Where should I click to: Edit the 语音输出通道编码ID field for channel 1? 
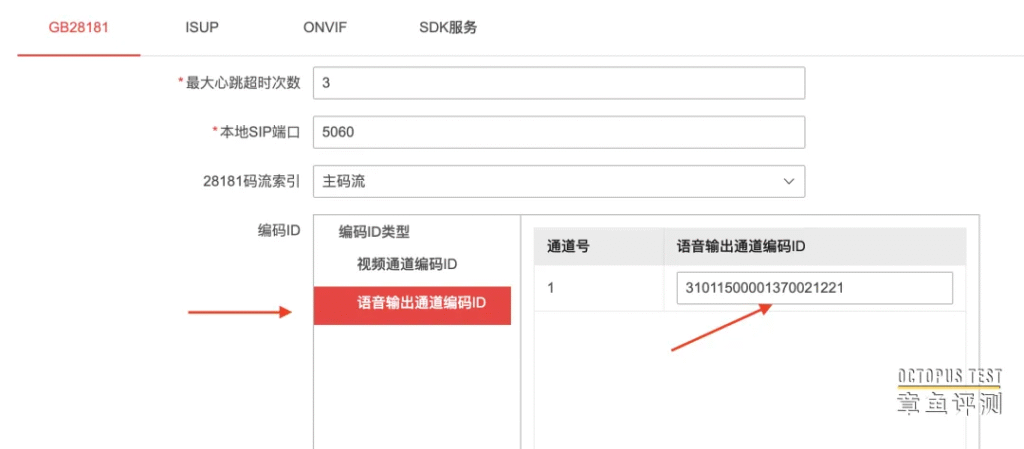(814, 288)
